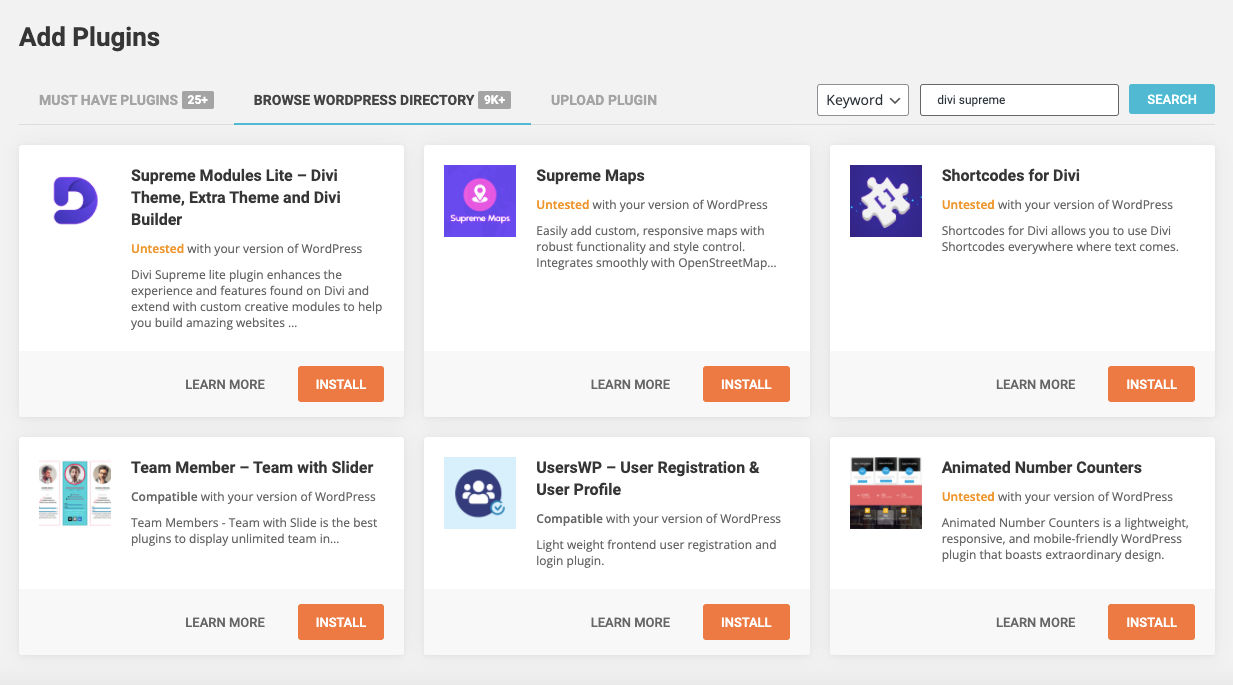Click the UsersWP blue profile icon
The image size is (1233, 685).
[x=479, y=493]
